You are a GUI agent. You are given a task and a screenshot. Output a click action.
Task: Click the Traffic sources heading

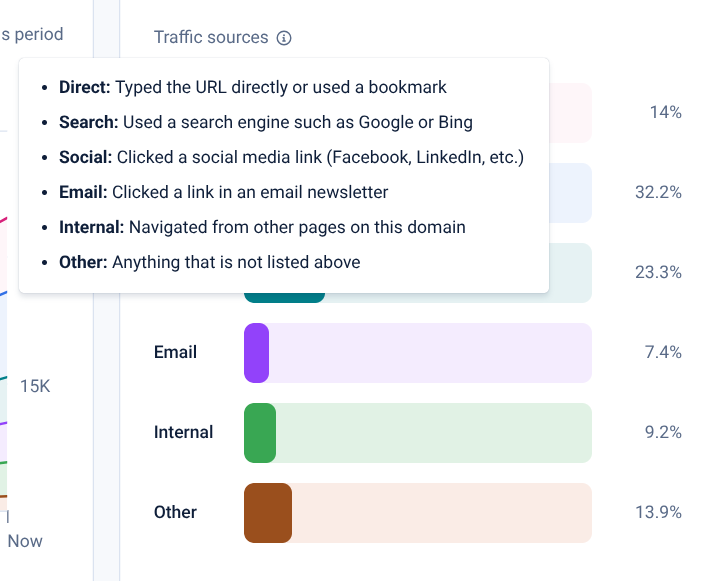point(211,38)
